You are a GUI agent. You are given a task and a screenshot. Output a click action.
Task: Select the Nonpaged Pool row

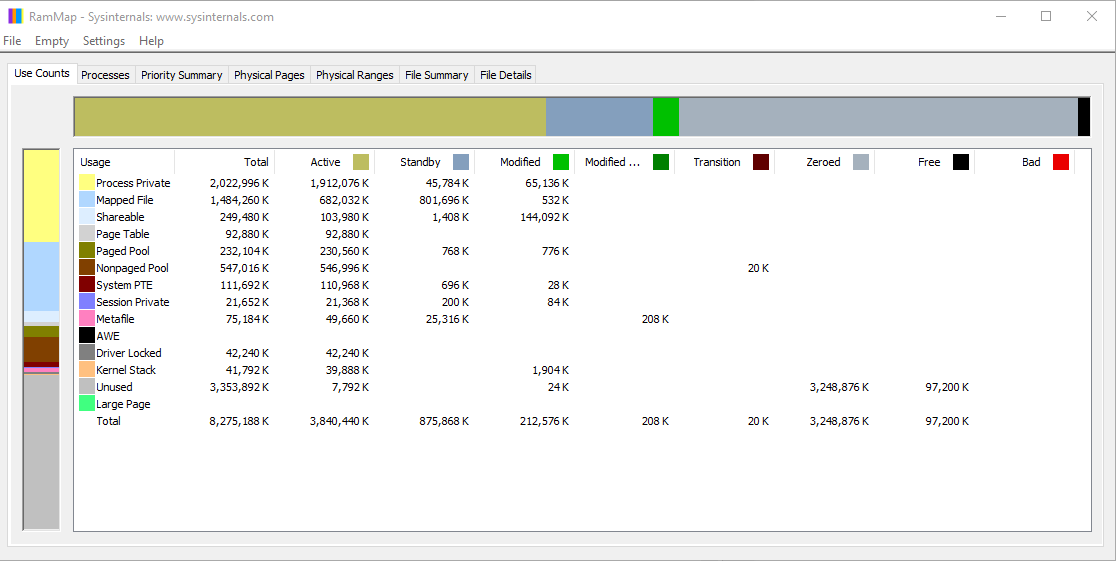[582, 268]
